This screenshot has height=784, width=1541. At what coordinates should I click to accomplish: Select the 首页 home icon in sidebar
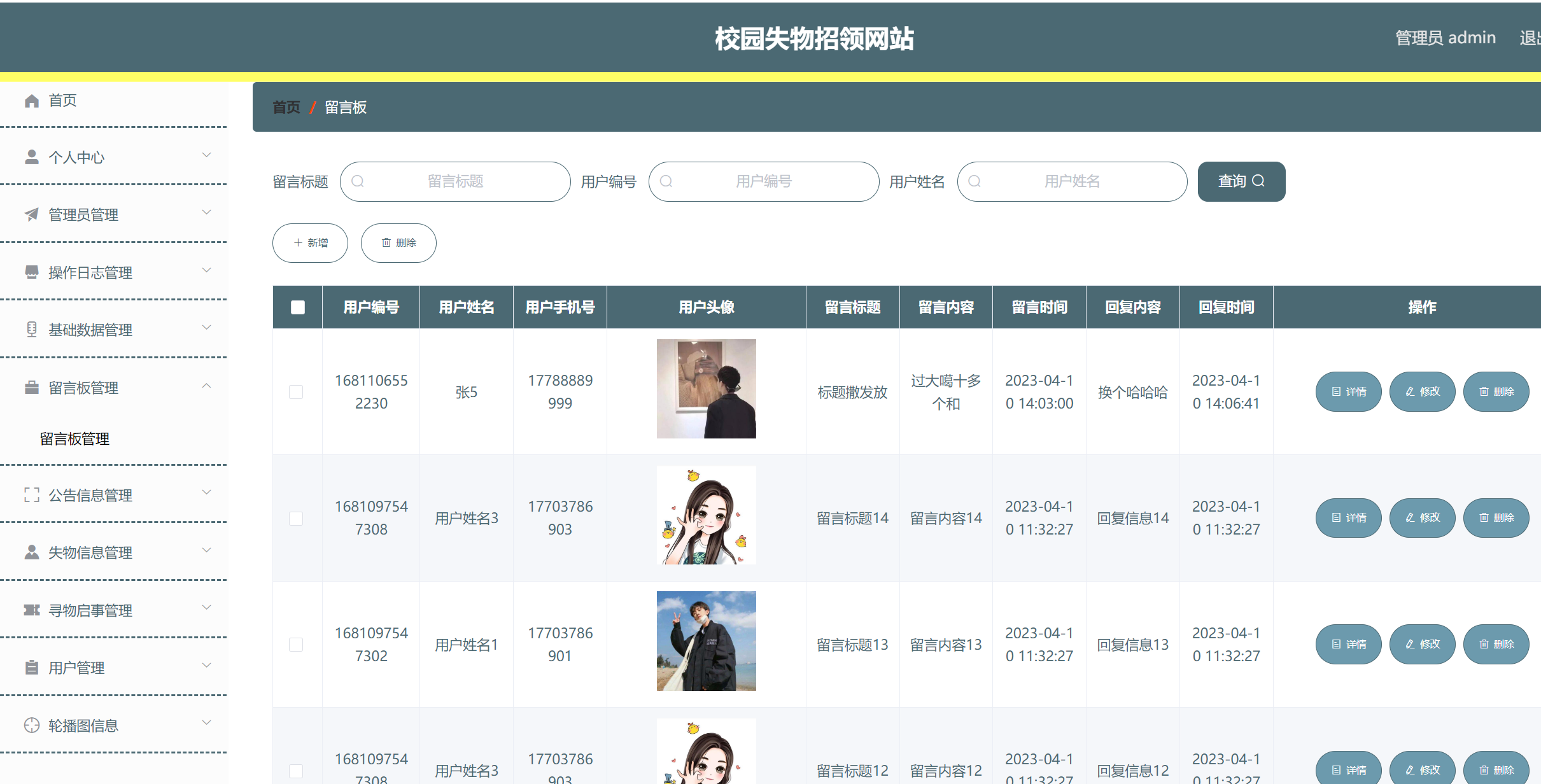31,100
